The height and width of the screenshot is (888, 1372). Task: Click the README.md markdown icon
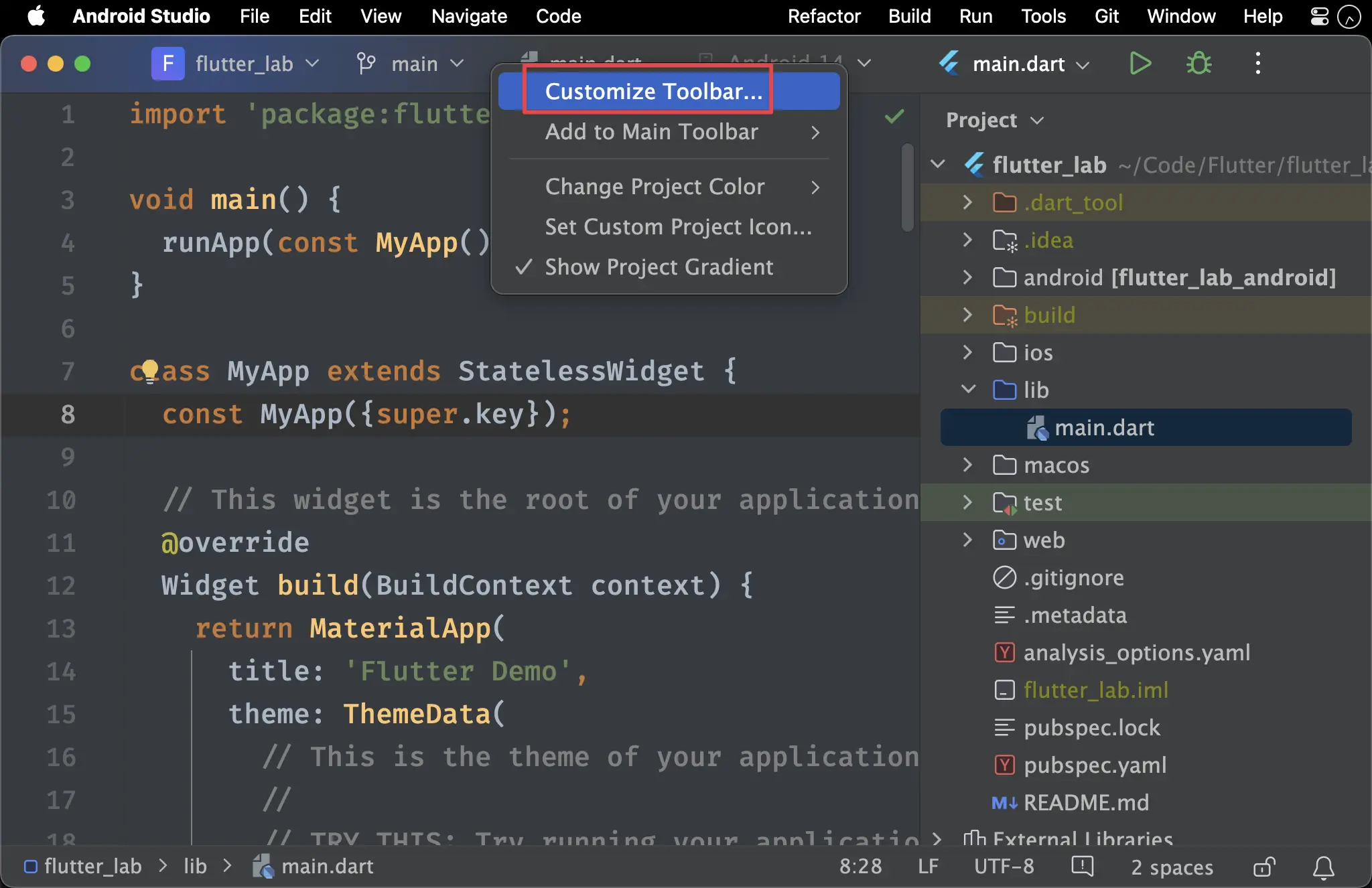point(1004,802)
